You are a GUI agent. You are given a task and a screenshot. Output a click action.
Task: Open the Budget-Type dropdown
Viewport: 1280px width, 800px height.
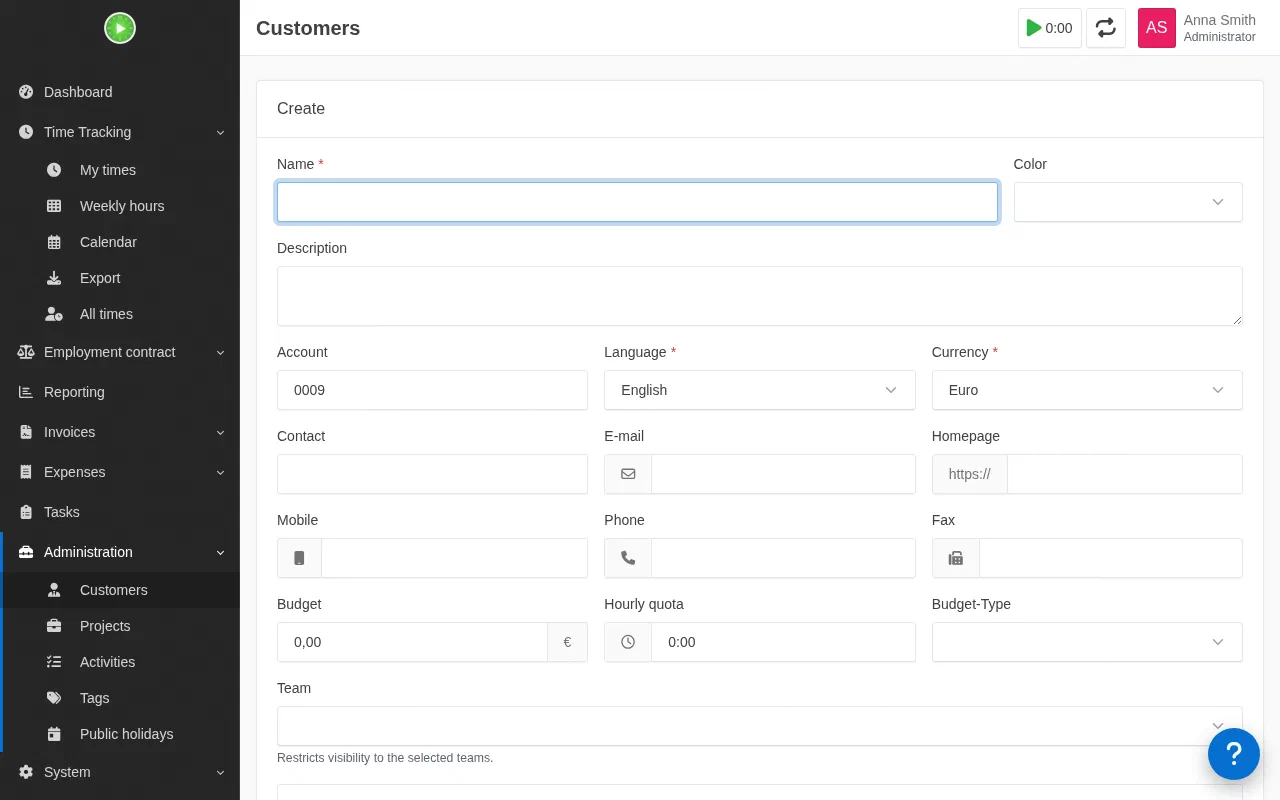click(1087, 642)
